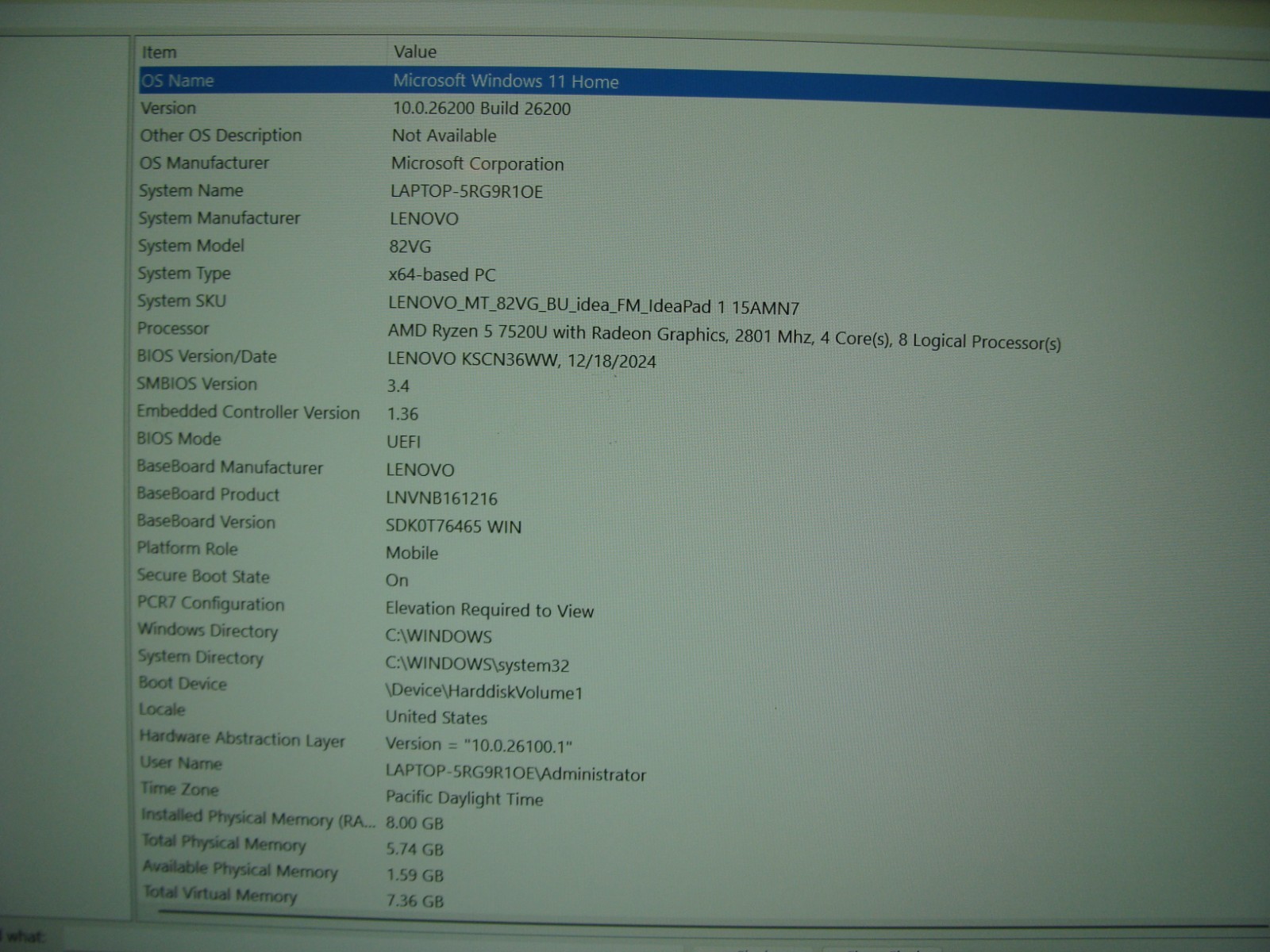Click the On secure boot value
This screenshot has width=1270, height=952.
pyautogui.click(x=397, y=581)
